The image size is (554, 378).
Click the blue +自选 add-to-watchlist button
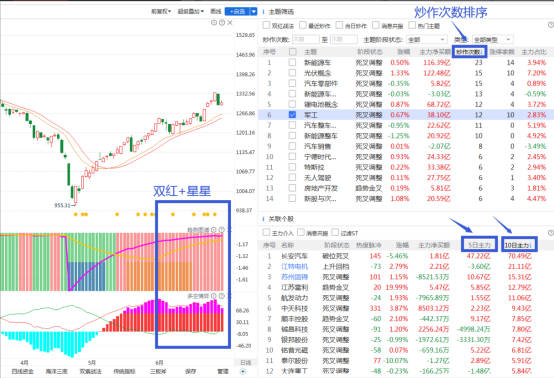point(237,11)
